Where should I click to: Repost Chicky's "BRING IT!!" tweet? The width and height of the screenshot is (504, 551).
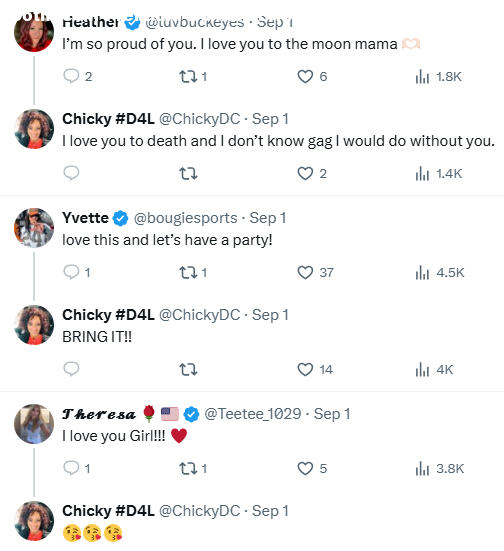click(x=188, y=370)
